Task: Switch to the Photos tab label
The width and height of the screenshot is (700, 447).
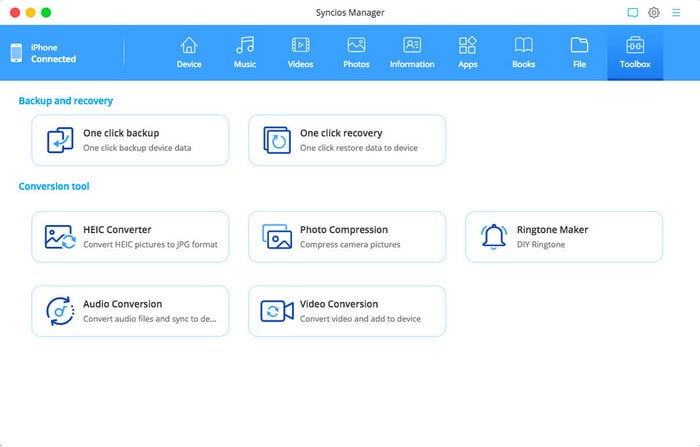Action: coord(356,64)
